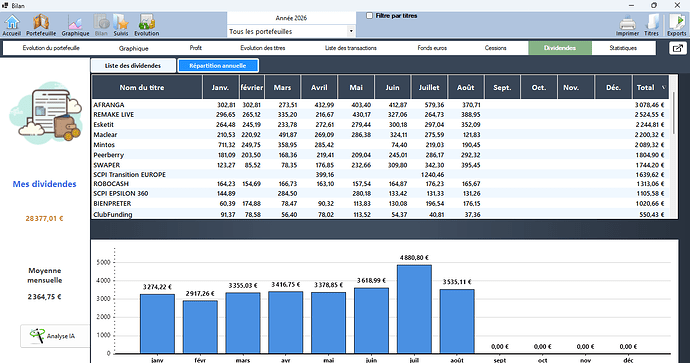Click the Imprimer printer icon

pyautogui.click(x=627, y=26)
